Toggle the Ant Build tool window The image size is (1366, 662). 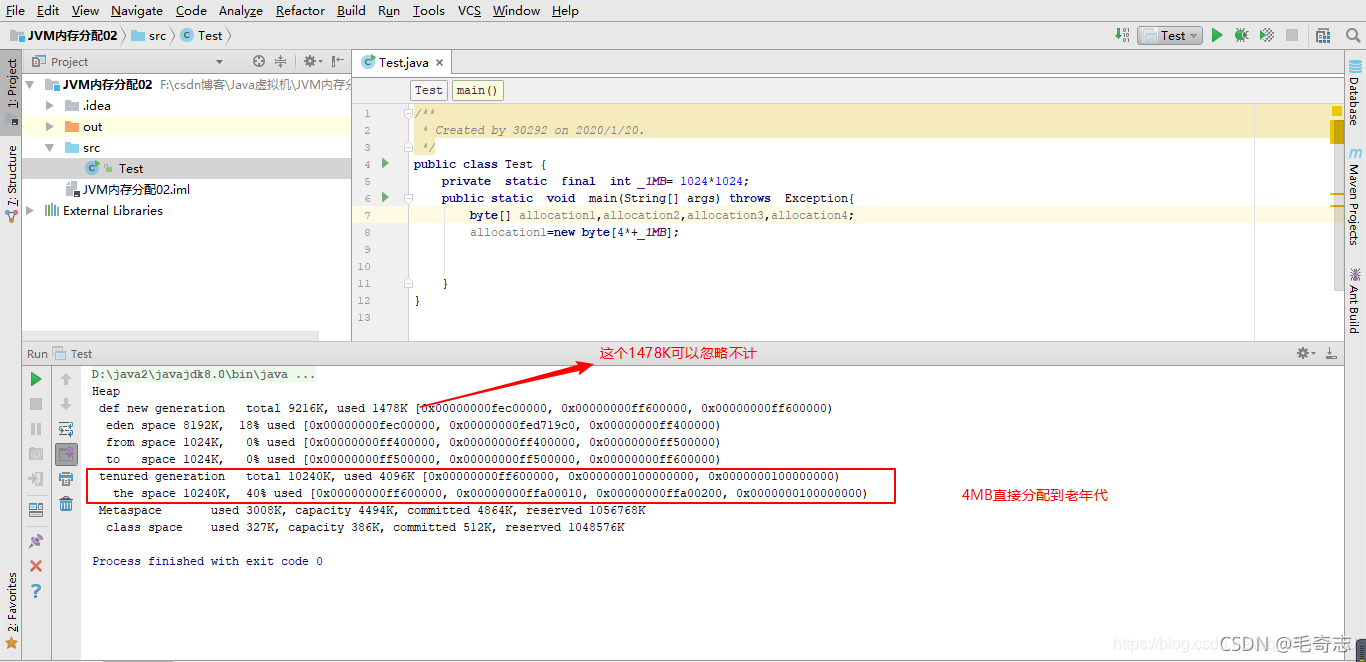tap(1354, 299)
